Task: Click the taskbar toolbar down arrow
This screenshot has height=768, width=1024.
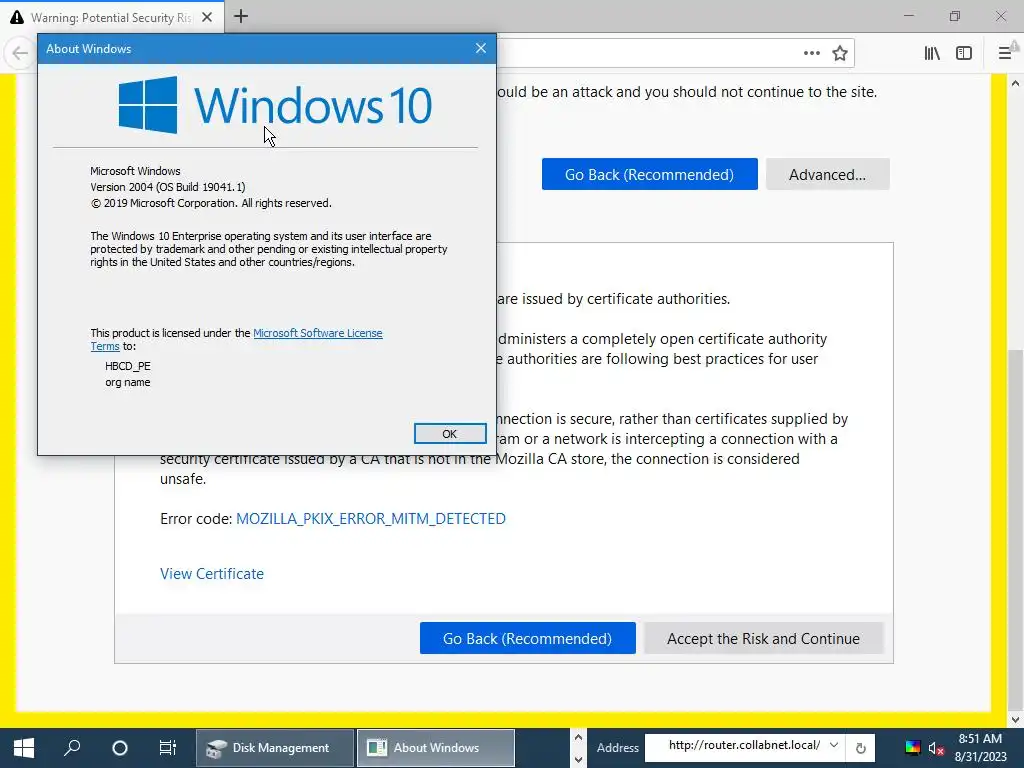Action: pyautogui.click(x=578, y=760)
